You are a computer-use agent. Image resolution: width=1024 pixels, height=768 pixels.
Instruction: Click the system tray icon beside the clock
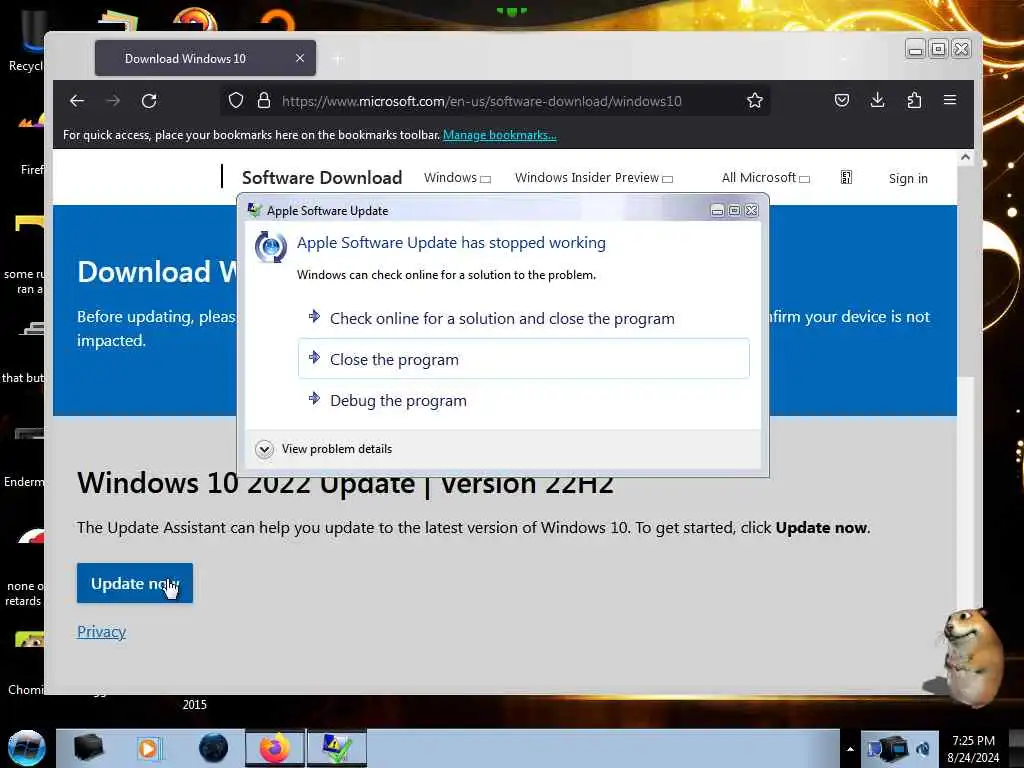(x=923, y=749)
